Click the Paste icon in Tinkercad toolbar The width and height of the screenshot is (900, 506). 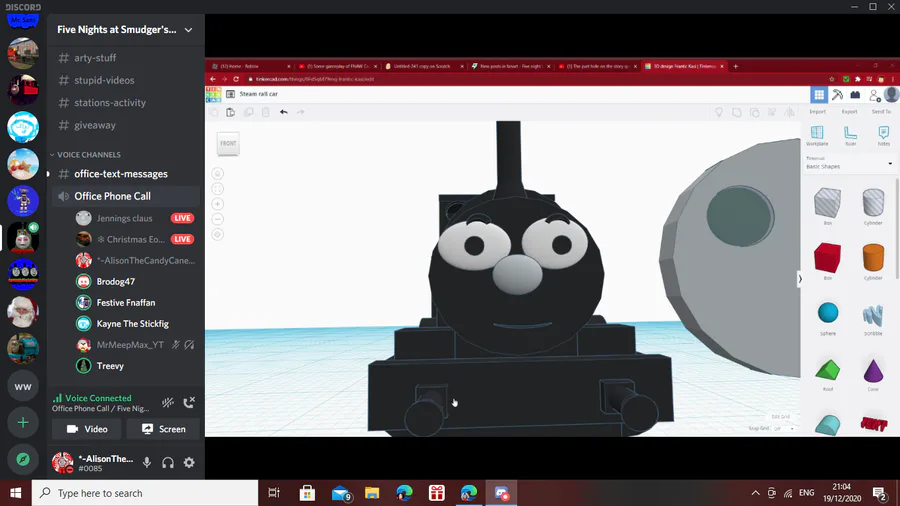click(x=230, y=112)
